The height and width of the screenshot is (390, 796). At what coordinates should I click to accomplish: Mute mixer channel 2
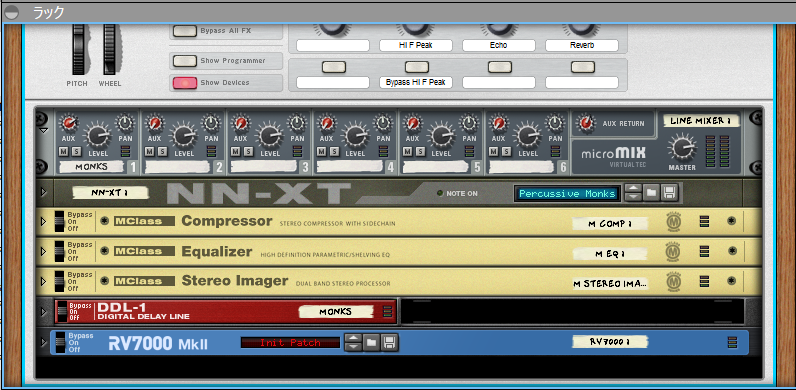[149, 151]
